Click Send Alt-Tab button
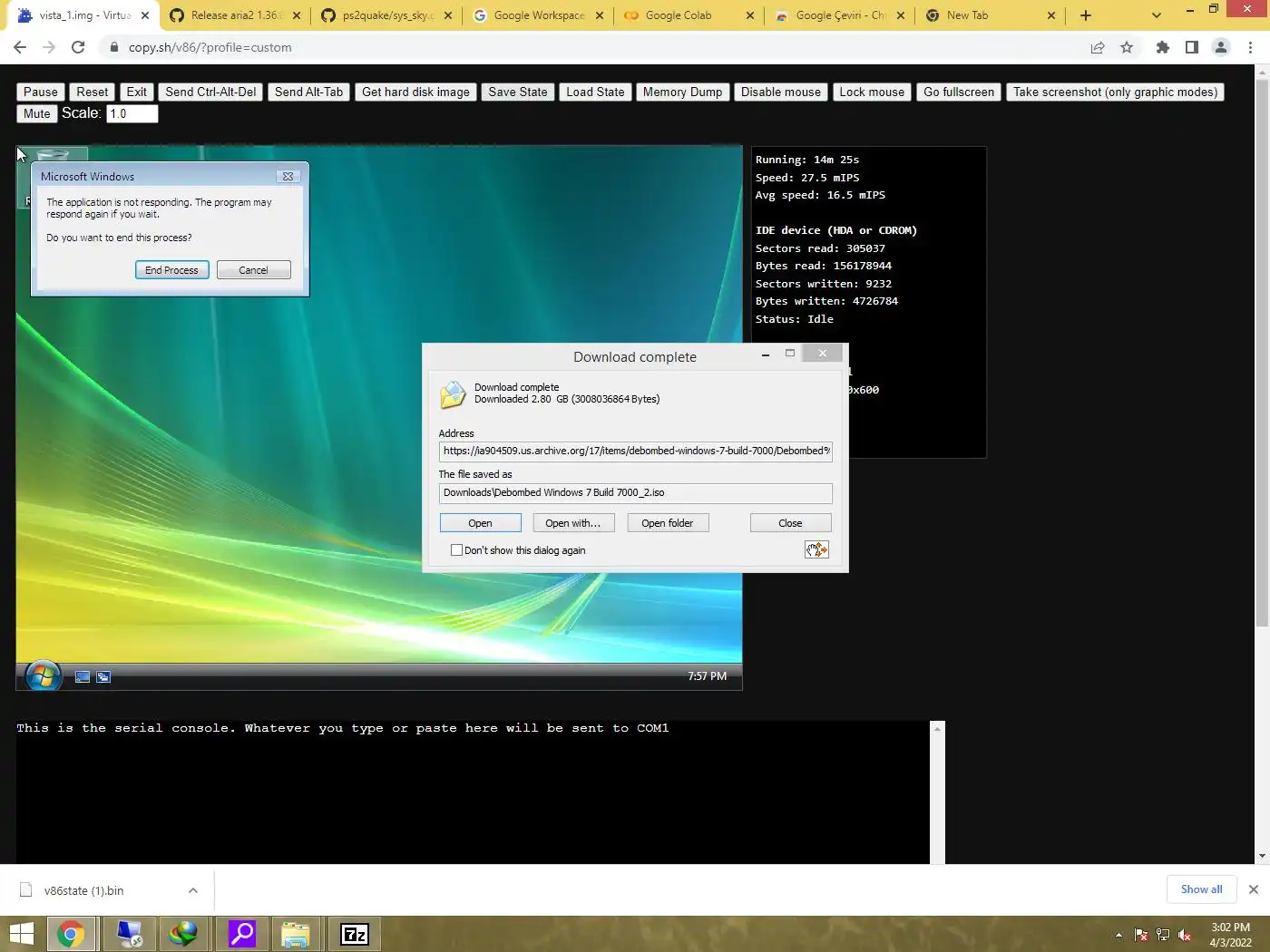The width and height of the screenshot is (1270, 952). 308,92
